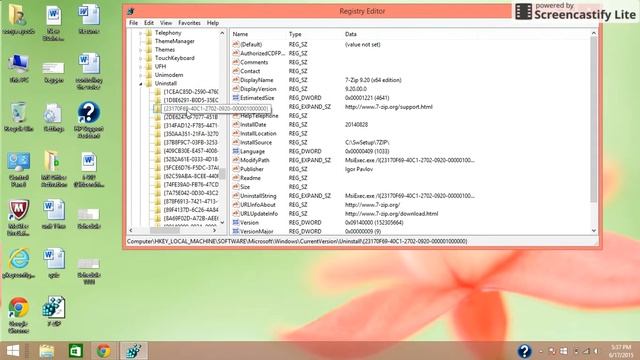Click tree pane scroll-up arrow
Screen dimensions: 640x360
tap(222, 33)
